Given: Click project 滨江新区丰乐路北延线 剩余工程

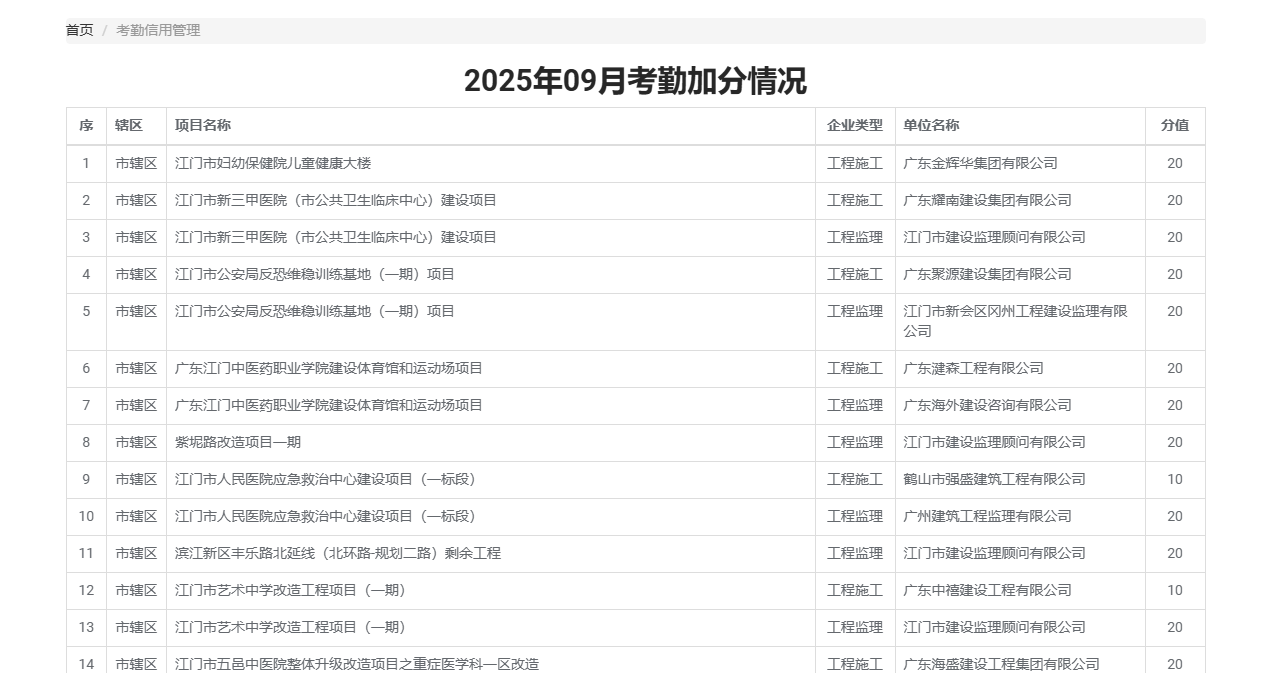Looking at the screenshot, I should pos(338,554).
